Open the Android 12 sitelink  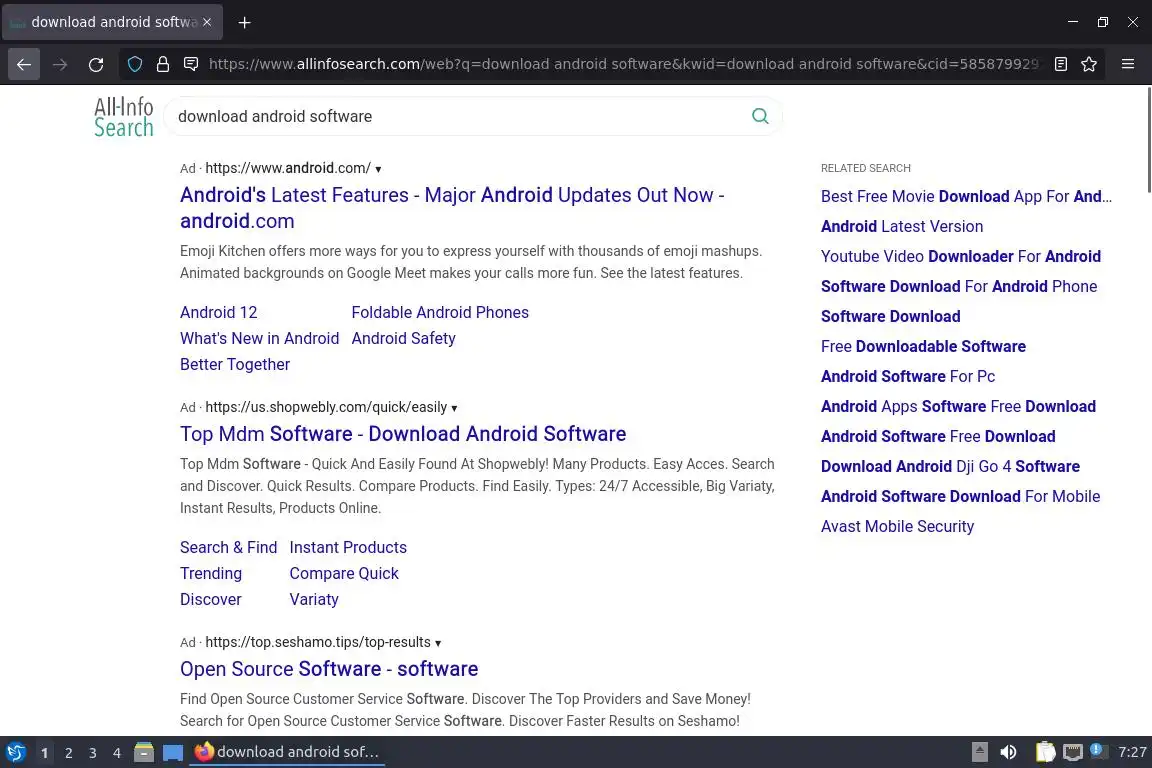pyautogui.click(x=218, y=312)
